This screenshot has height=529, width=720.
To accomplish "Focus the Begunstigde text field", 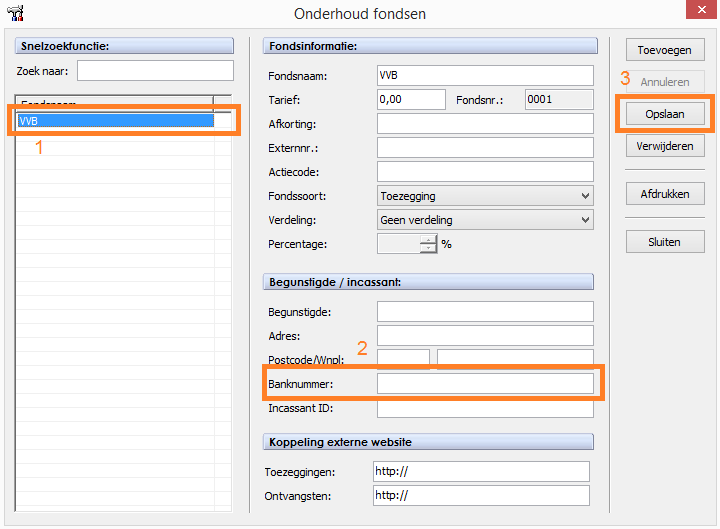I will (485, 311).
